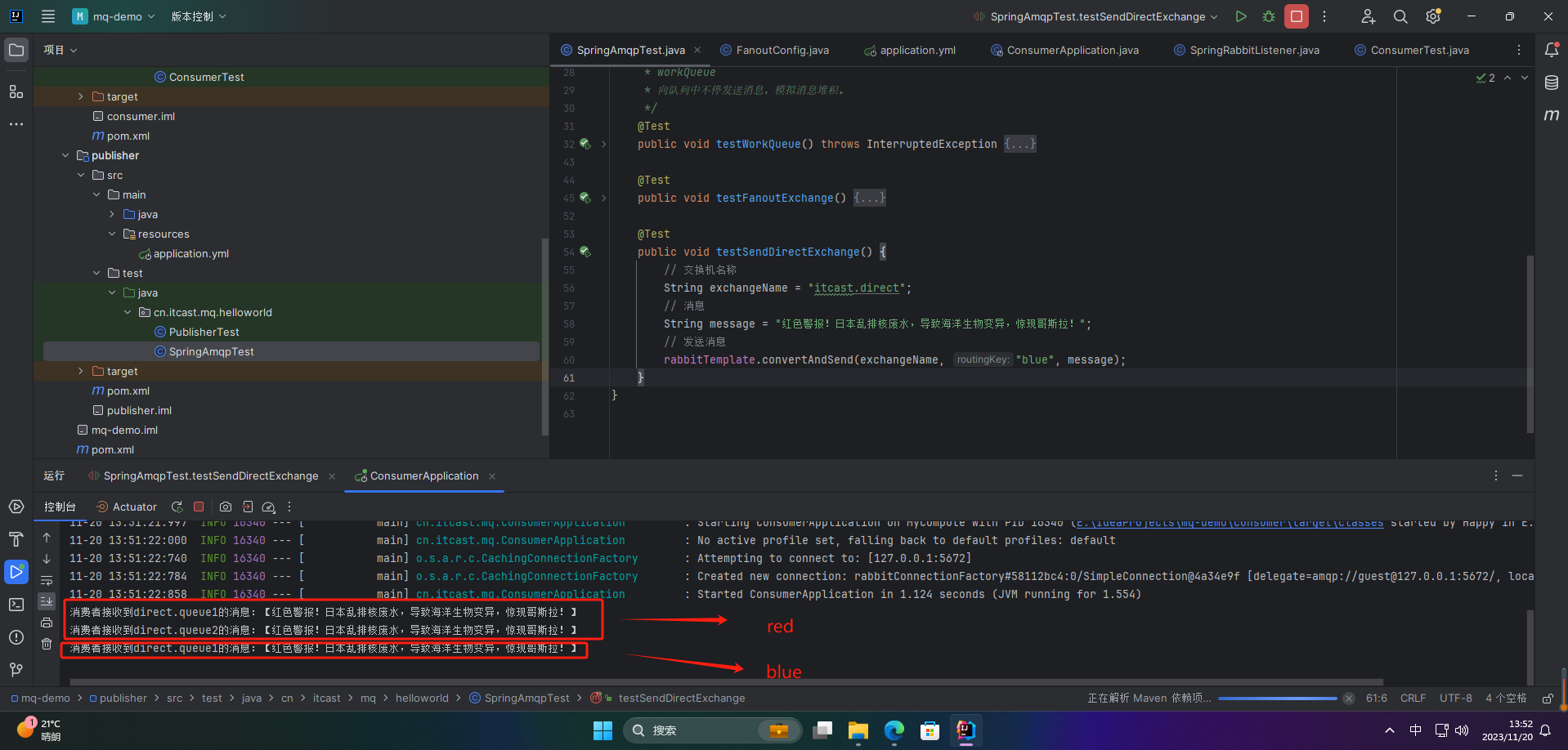Debug the selected run configuration
The width and height of the screenshot is (1568, 750).
point(1269,16)
